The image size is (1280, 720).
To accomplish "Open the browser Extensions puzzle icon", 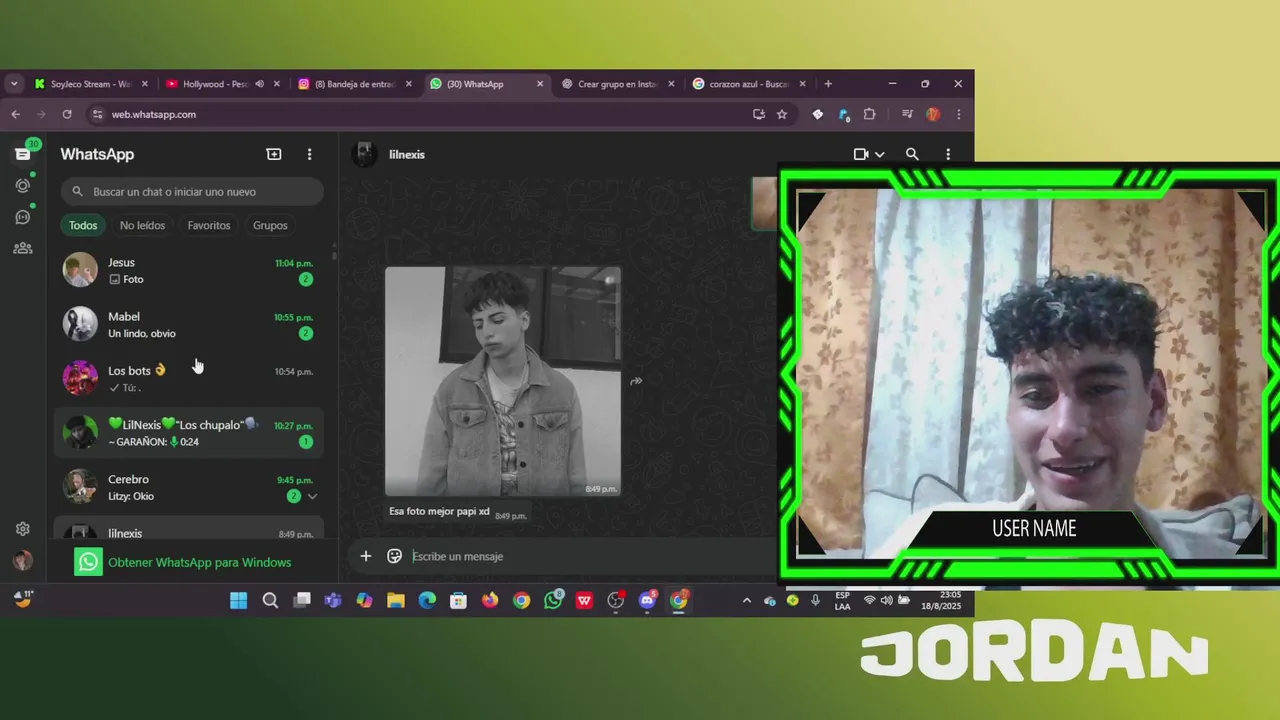I will tap(869, 114).
